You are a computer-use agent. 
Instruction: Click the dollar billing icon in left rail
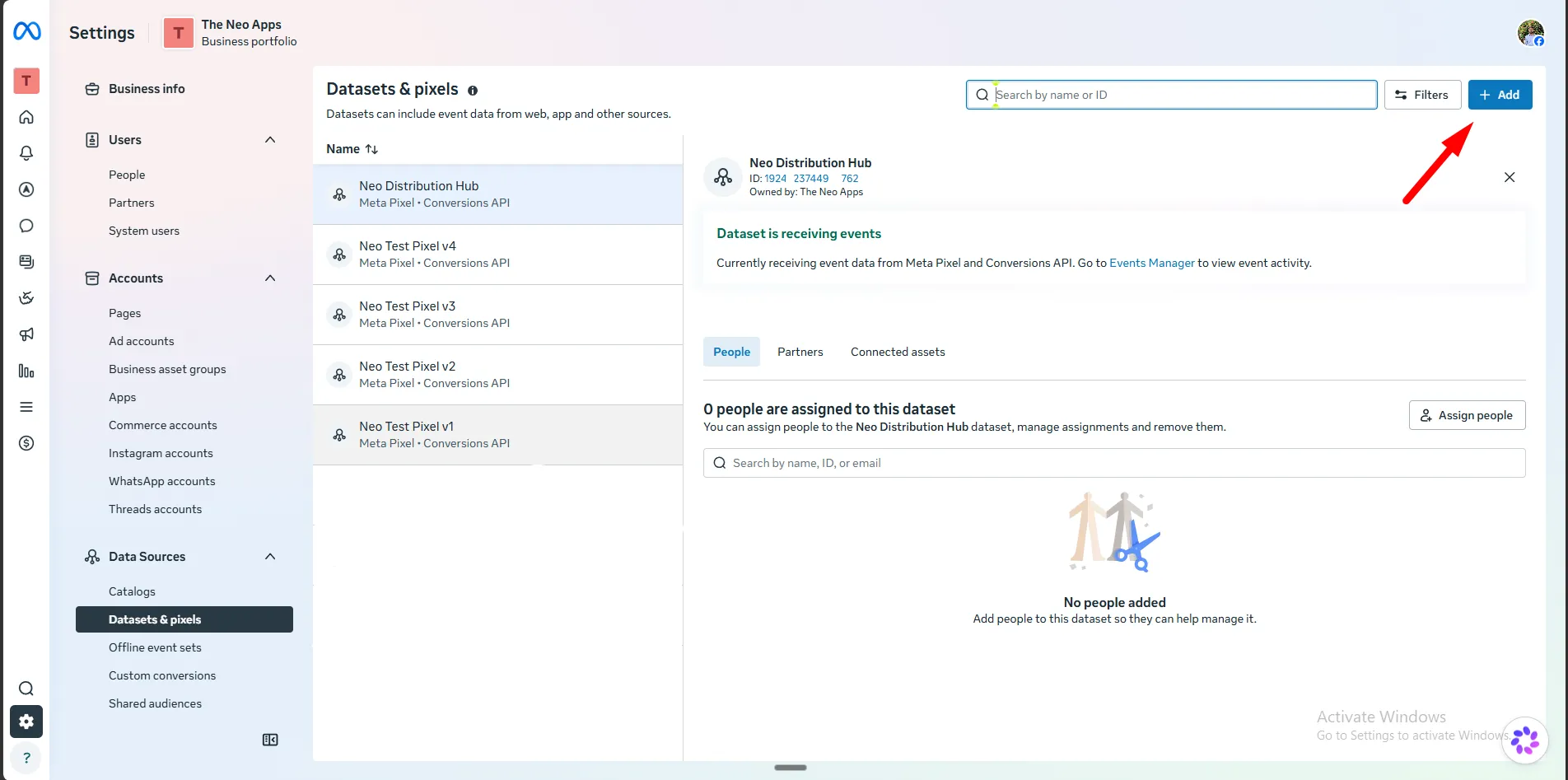tap(26, 443)
